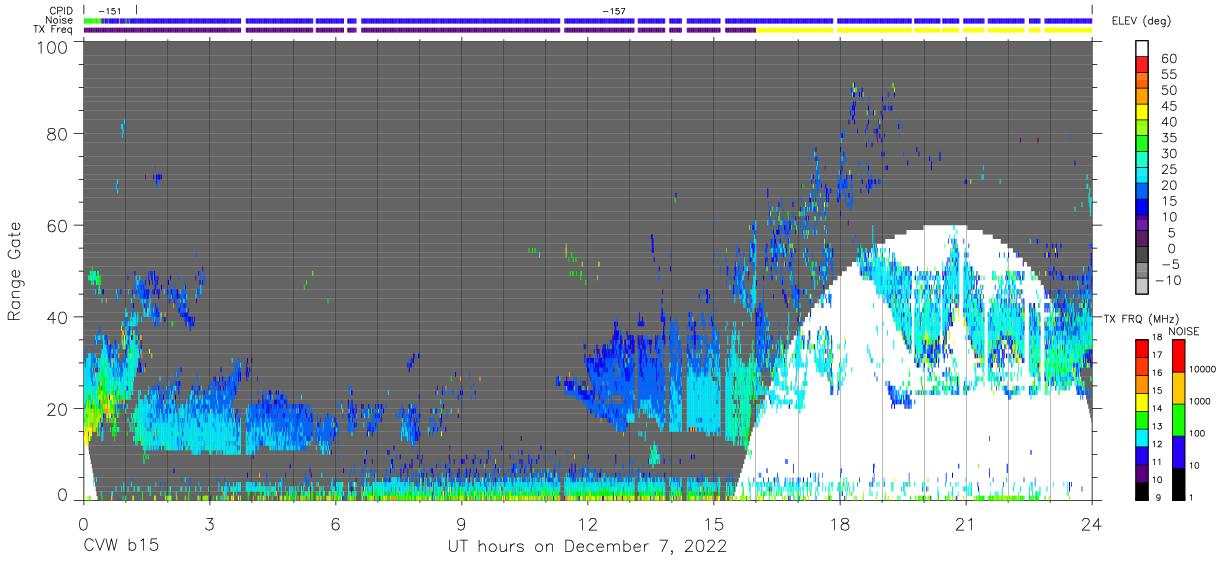Click the red top segment of NOISE colorbar
The image size is (1228, 567).
coord(1178,355)
